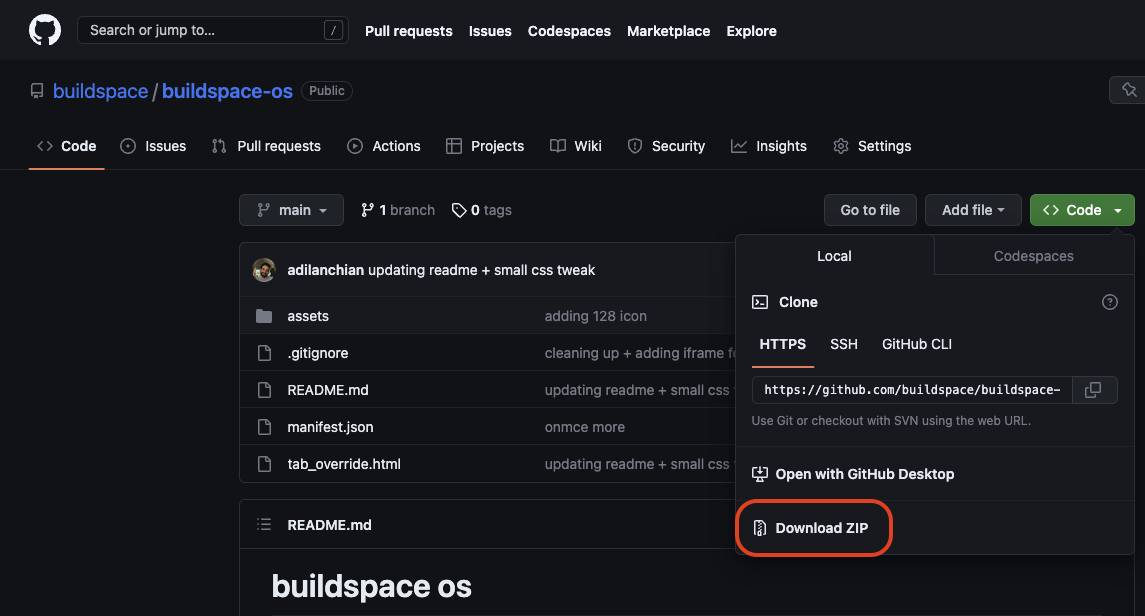Click the file icon next to .gitignore
This screenshot has height=616, width=1145.
click(264, 353)
